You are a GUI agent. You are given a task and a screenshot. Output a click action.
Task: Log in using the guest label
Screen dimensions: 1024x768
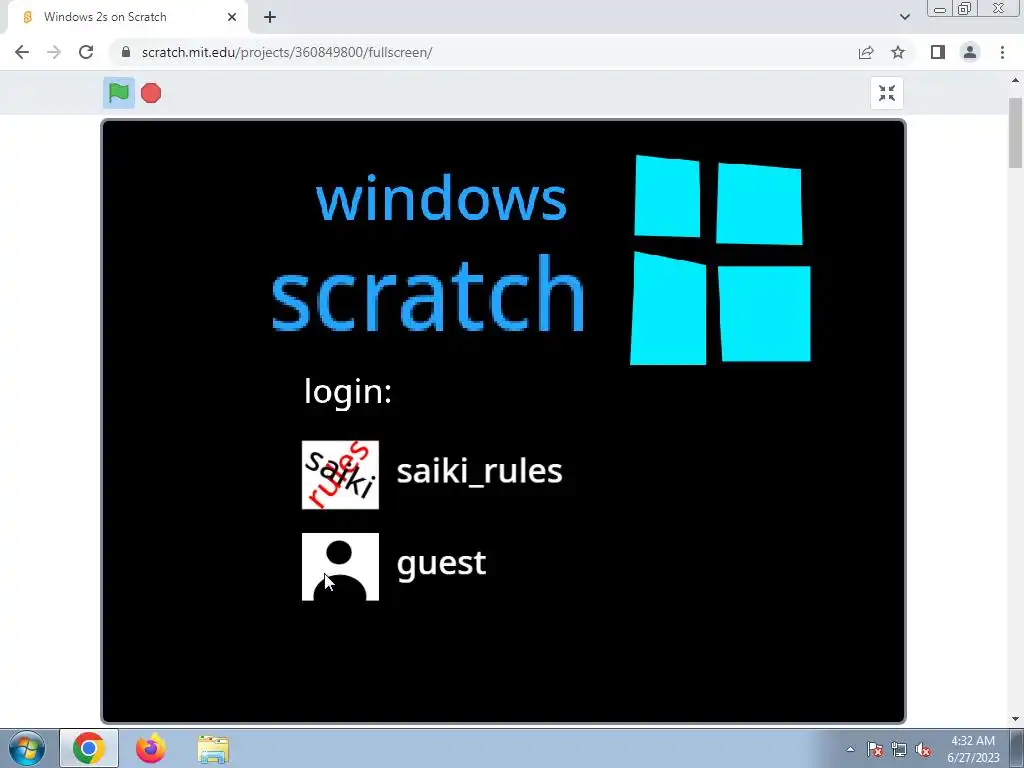pos(441,564)
